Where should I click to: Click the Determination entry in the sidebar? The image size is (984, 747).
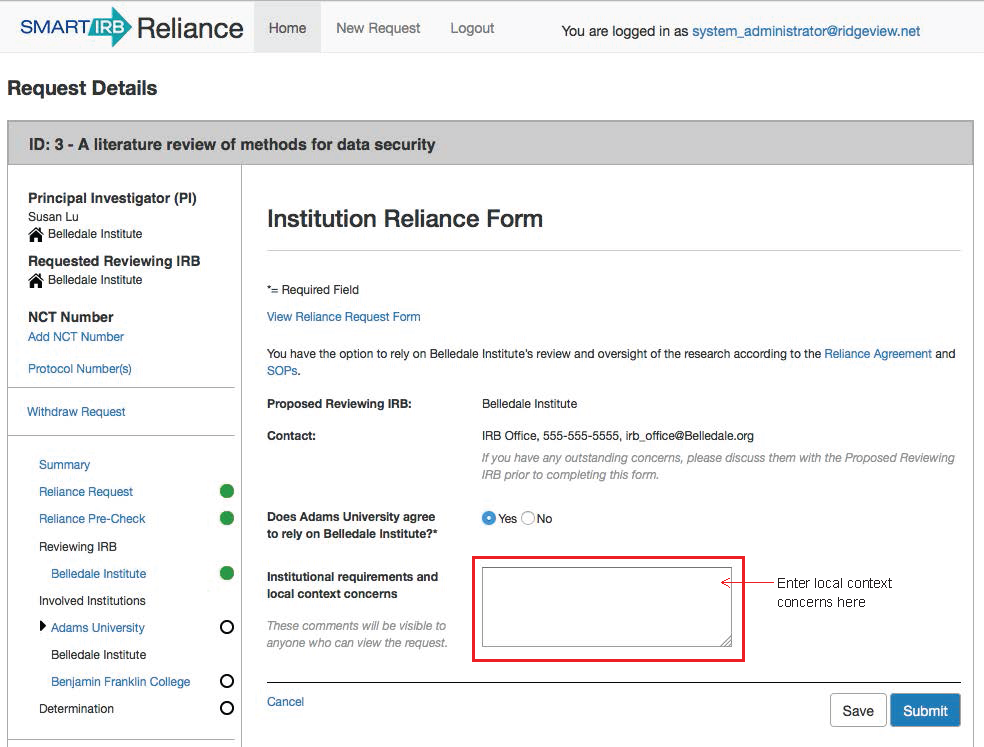click(x=77, y=708)
